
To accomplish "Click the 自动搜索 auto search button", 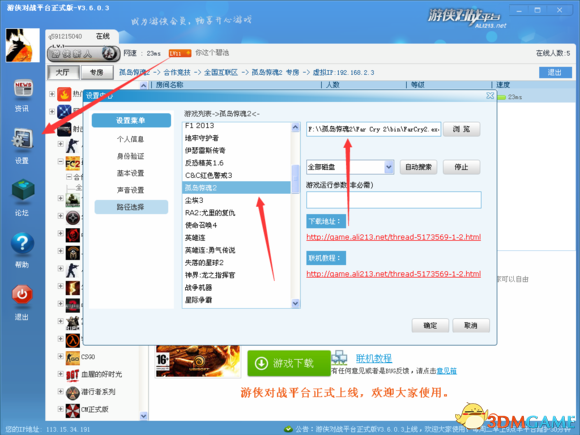I will pos(419,167).
